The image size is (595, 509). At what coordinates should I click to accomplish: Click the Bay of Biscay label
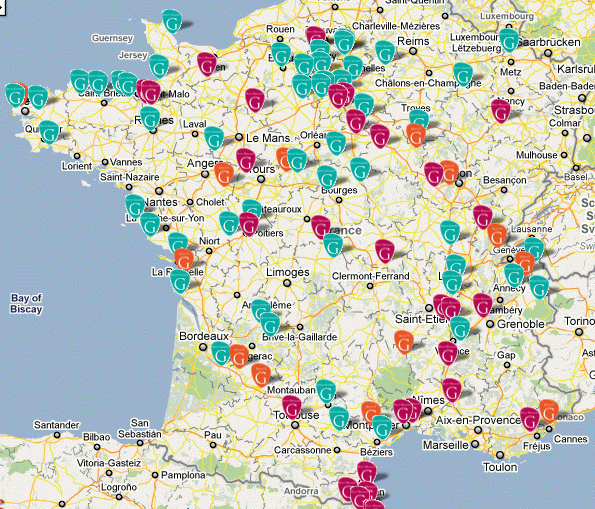[26, 303]
